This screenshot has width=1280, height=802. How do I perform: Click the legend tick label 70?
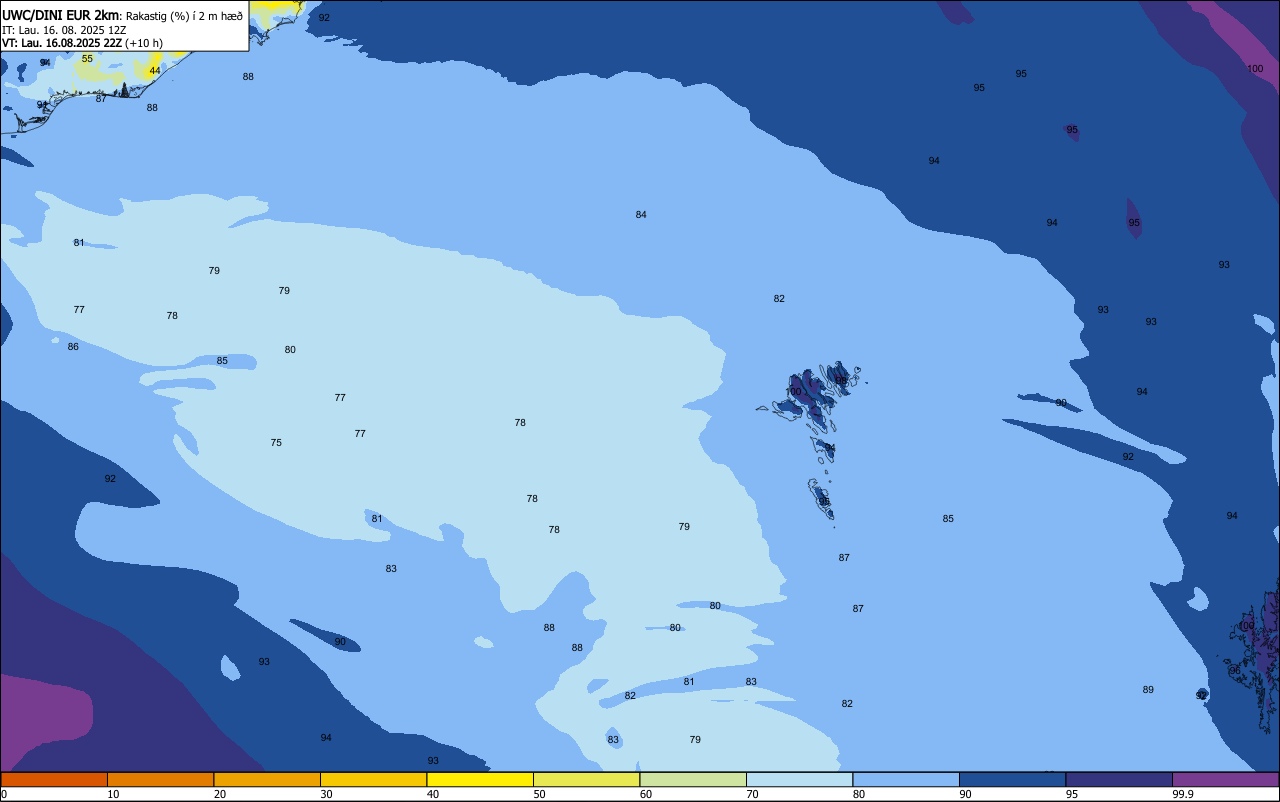[x=753, y=794]
